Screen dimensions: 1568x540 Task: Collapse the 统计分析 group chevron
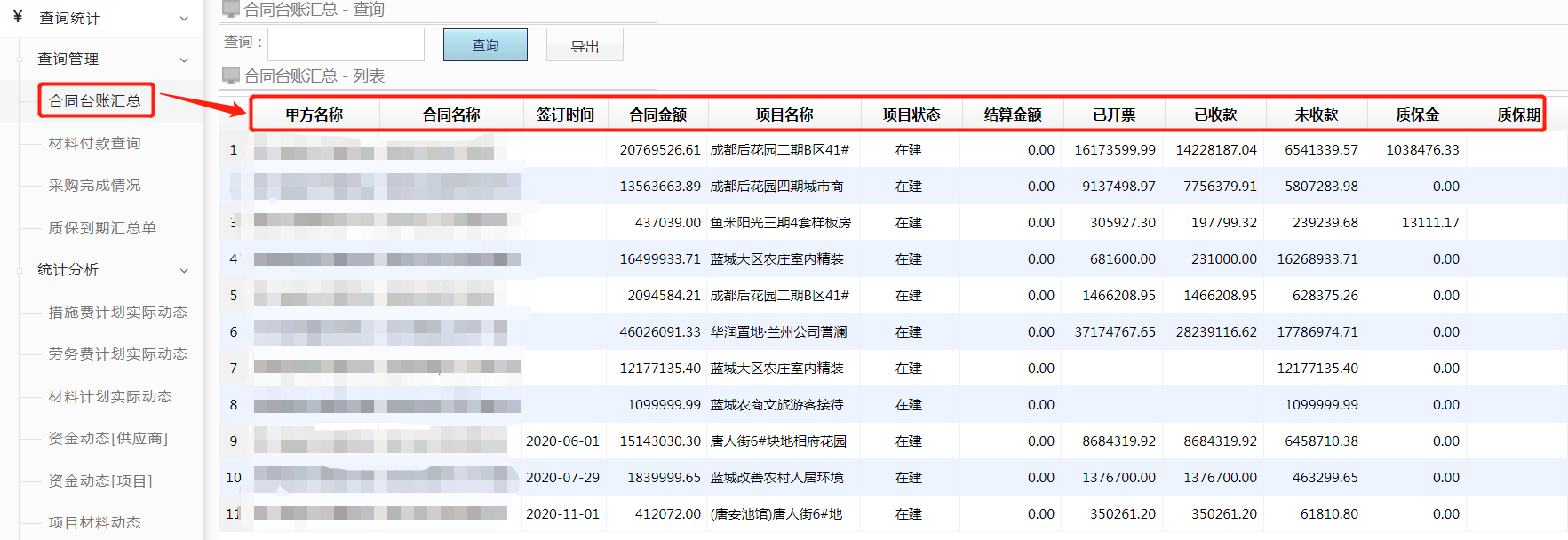tap(184, 270)
